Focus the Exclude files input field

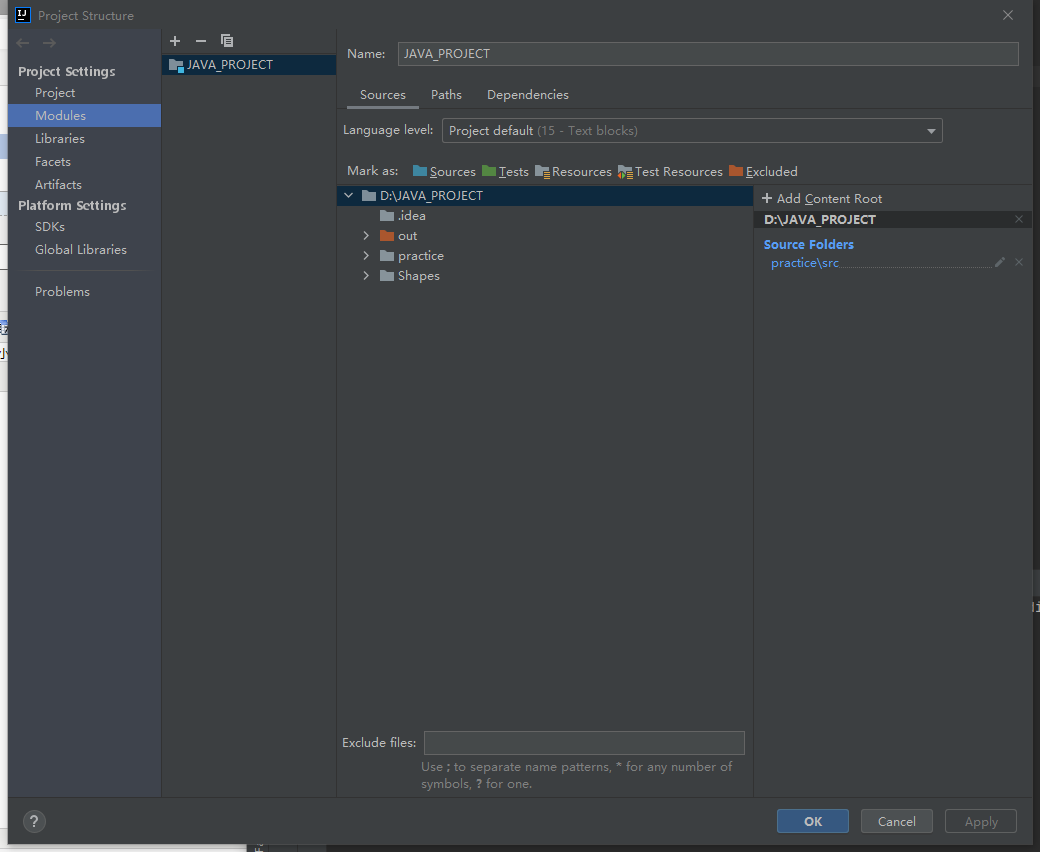(x=584, y=743)
